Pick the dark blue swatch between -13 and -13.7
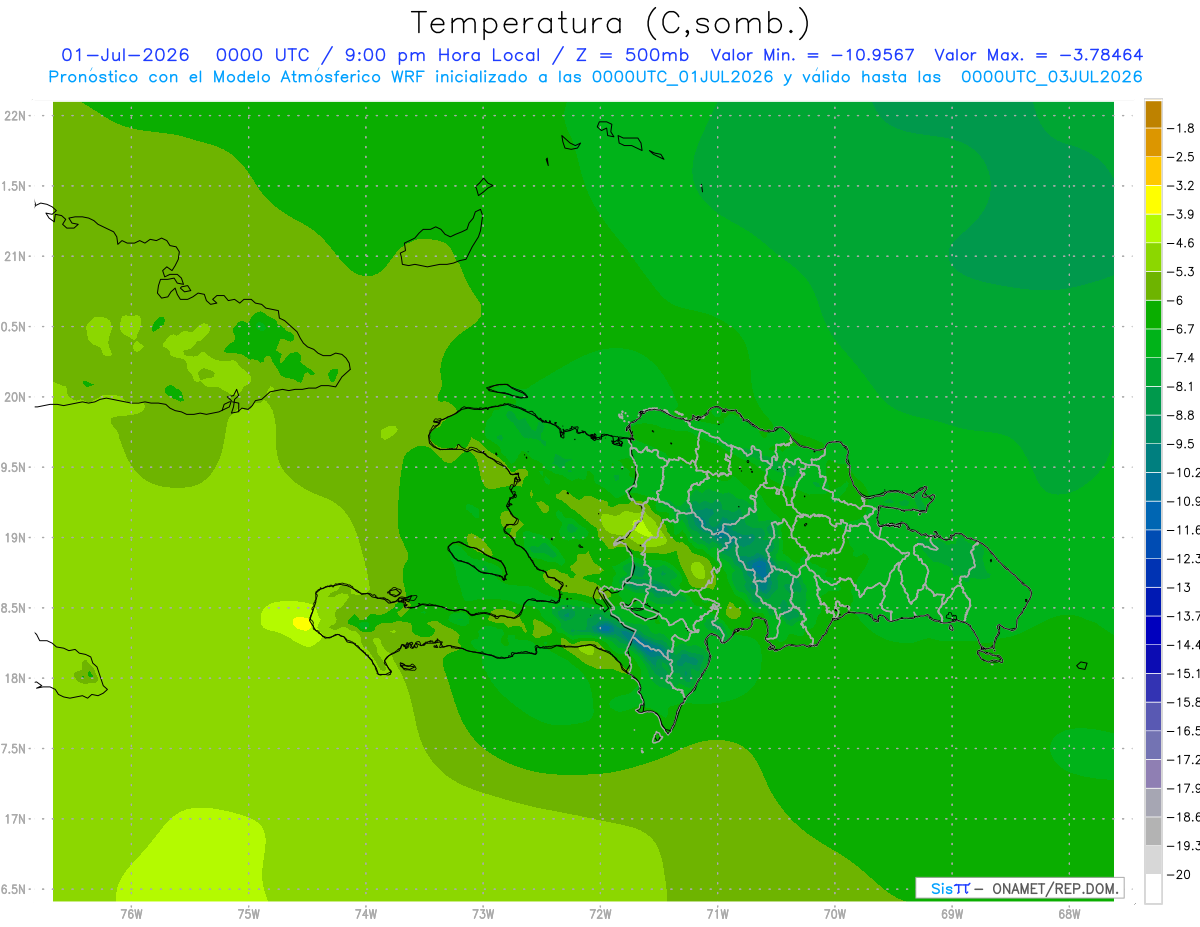This screenshot has width=1200, height=927. pyautogui.click(x=1153, y=602)
